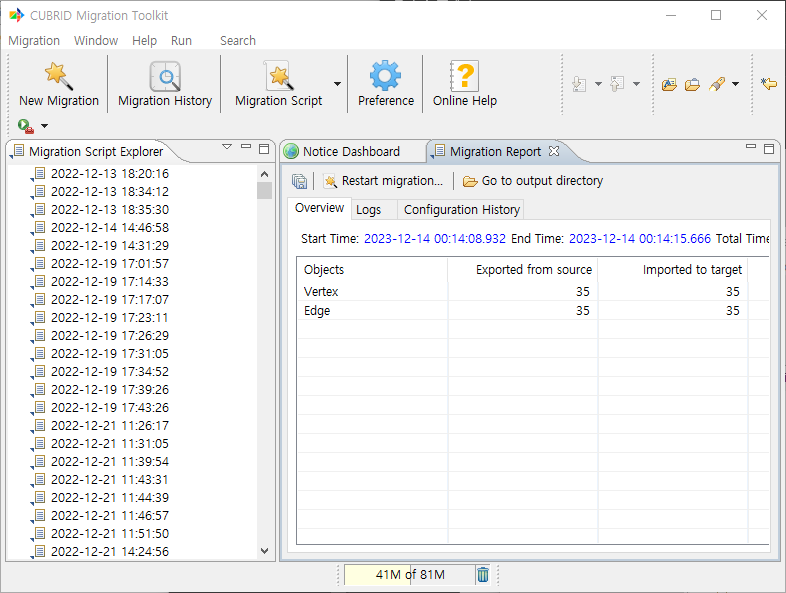Run garbage collector trash icon
The image size is (786, 593).
[483, 574]
